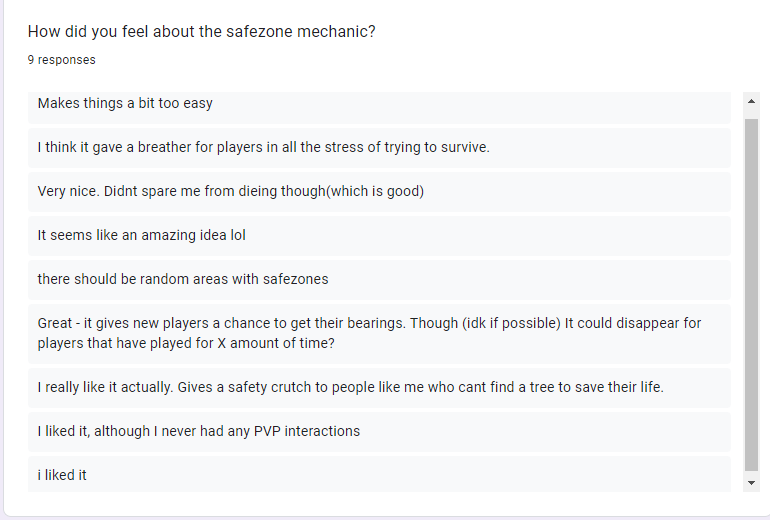Select the random areas with safezones response
Viewport: 770px width, 520px height.
click(379, 279)
